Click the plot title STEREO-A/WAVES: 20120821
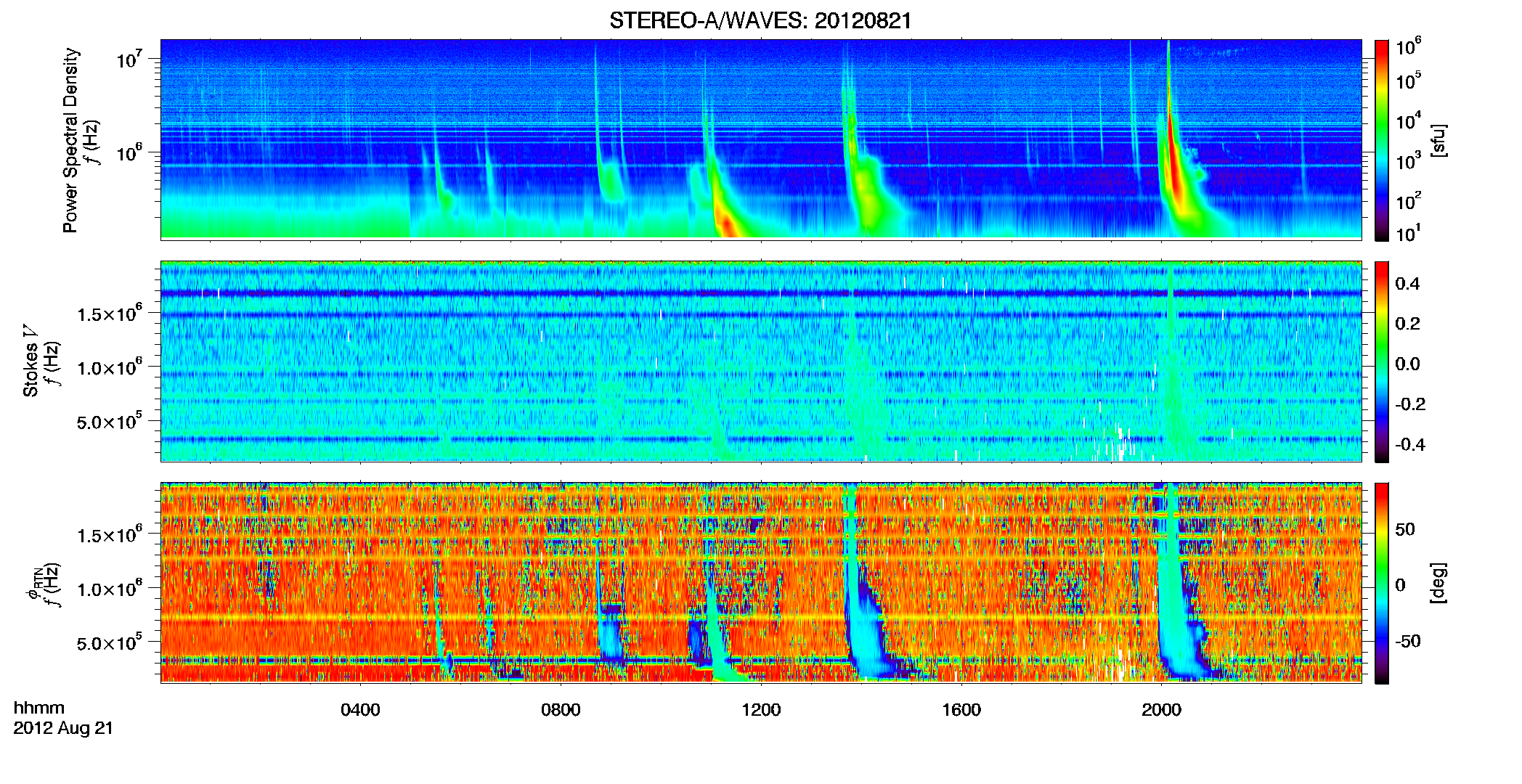The image size is (1522, 784). 760,20
